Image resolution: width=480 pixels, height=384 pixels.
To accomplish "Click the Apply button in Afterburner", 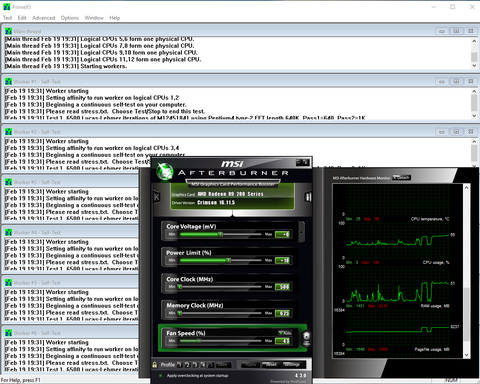I will (250, 365).
